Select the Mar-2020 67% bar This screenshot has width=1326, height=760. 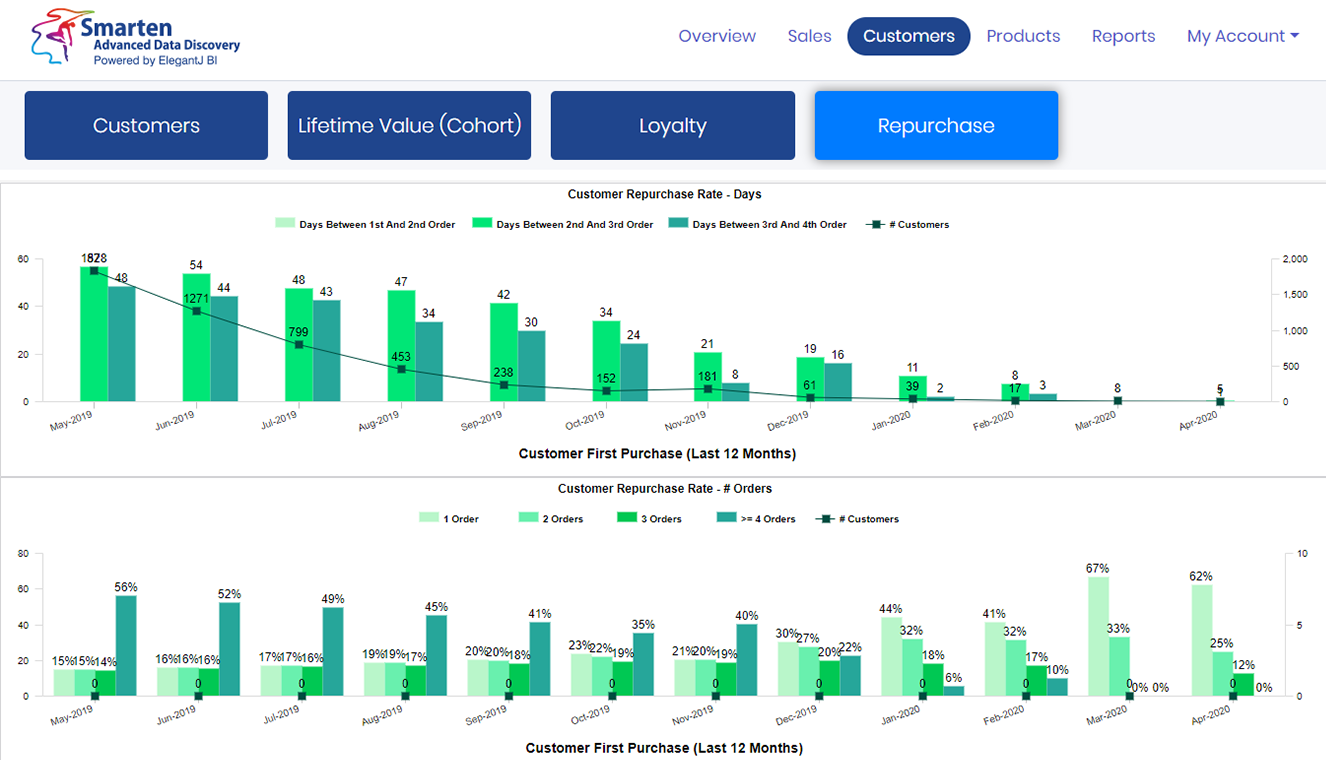[x=1098, y=636]
